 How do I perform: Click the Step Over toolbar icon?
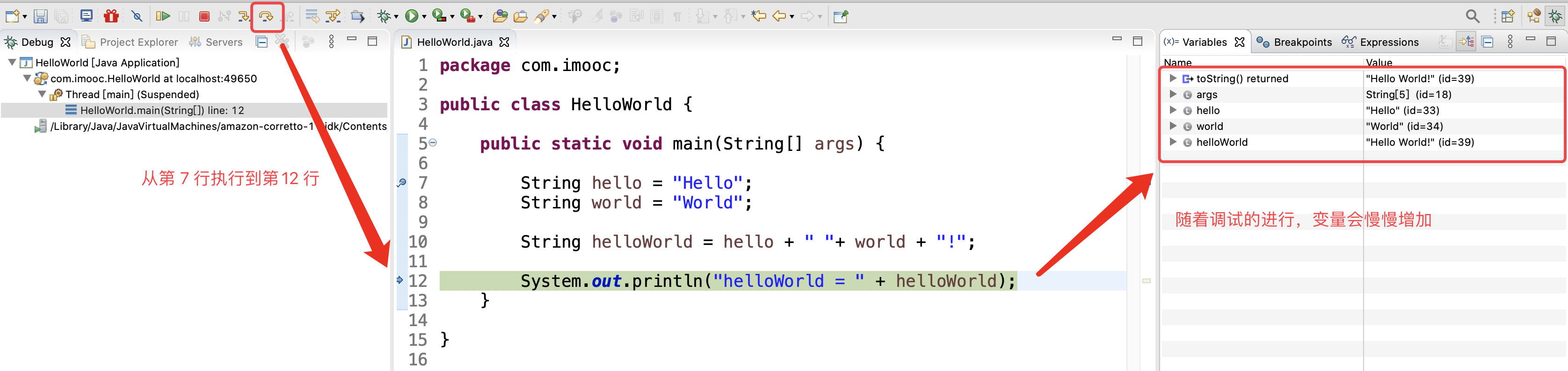(266, 16)
